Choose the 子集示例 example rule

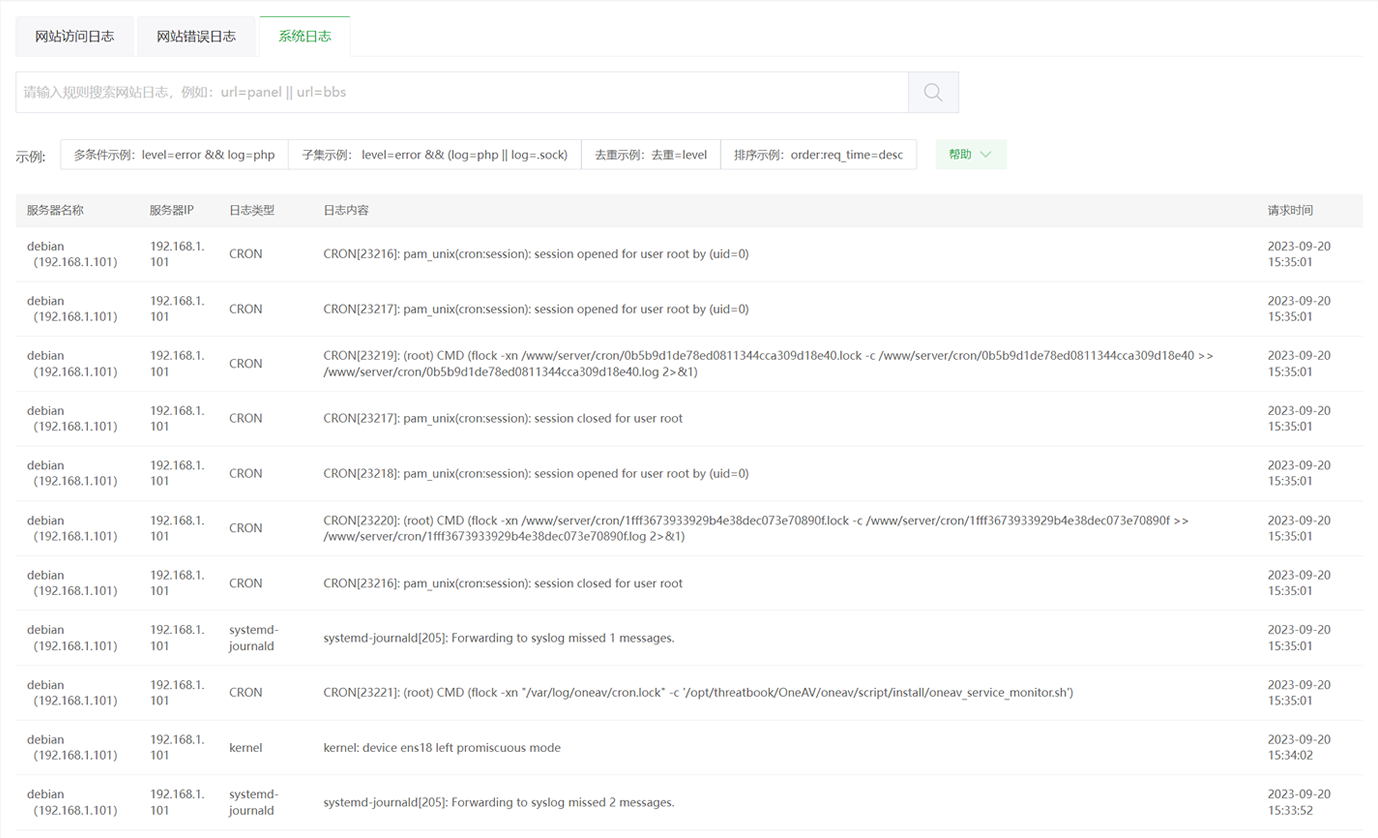(x=434, y=155)
